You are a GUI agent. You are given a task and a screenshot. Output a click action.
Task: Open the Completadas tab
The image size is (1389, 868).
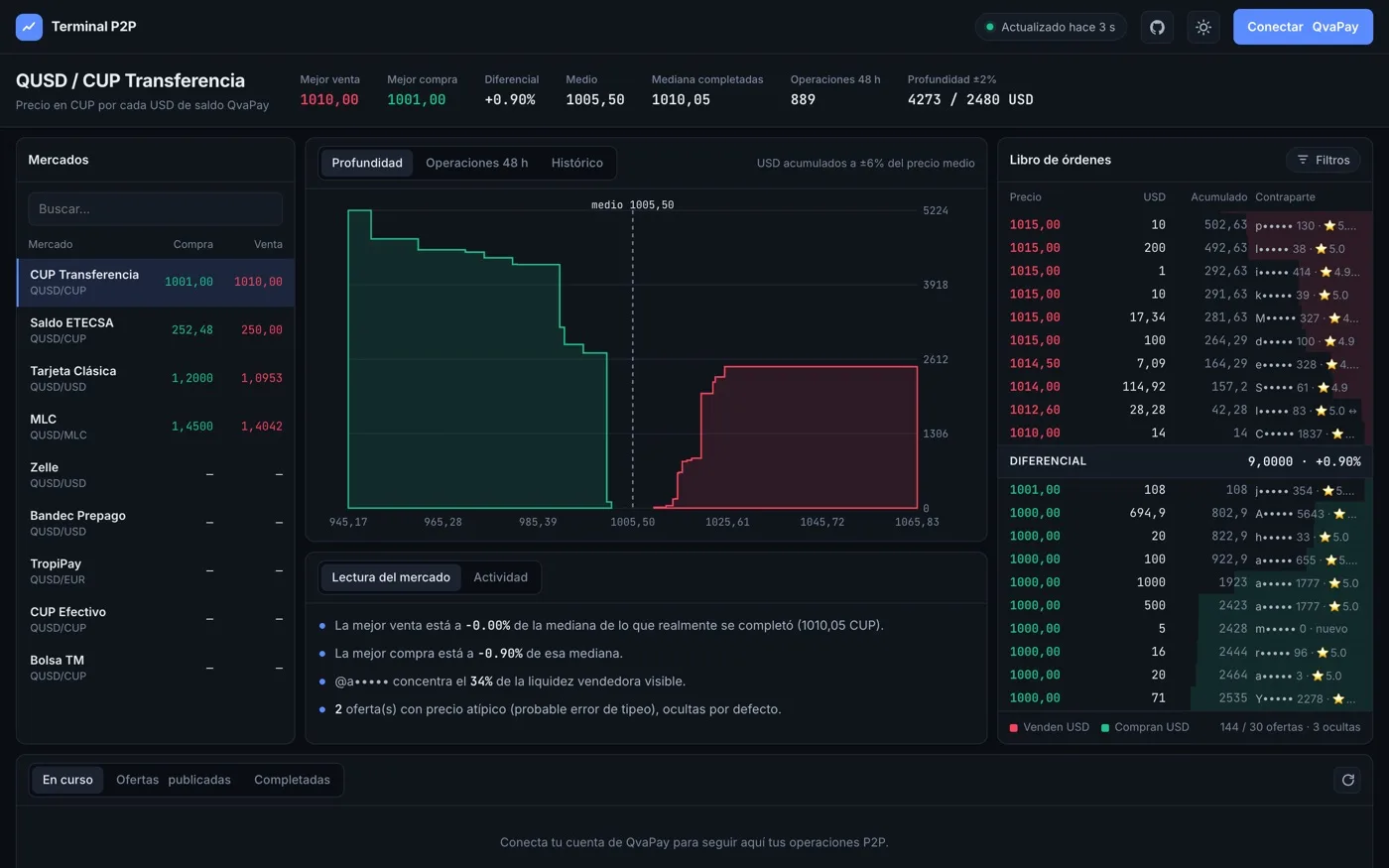293,780
